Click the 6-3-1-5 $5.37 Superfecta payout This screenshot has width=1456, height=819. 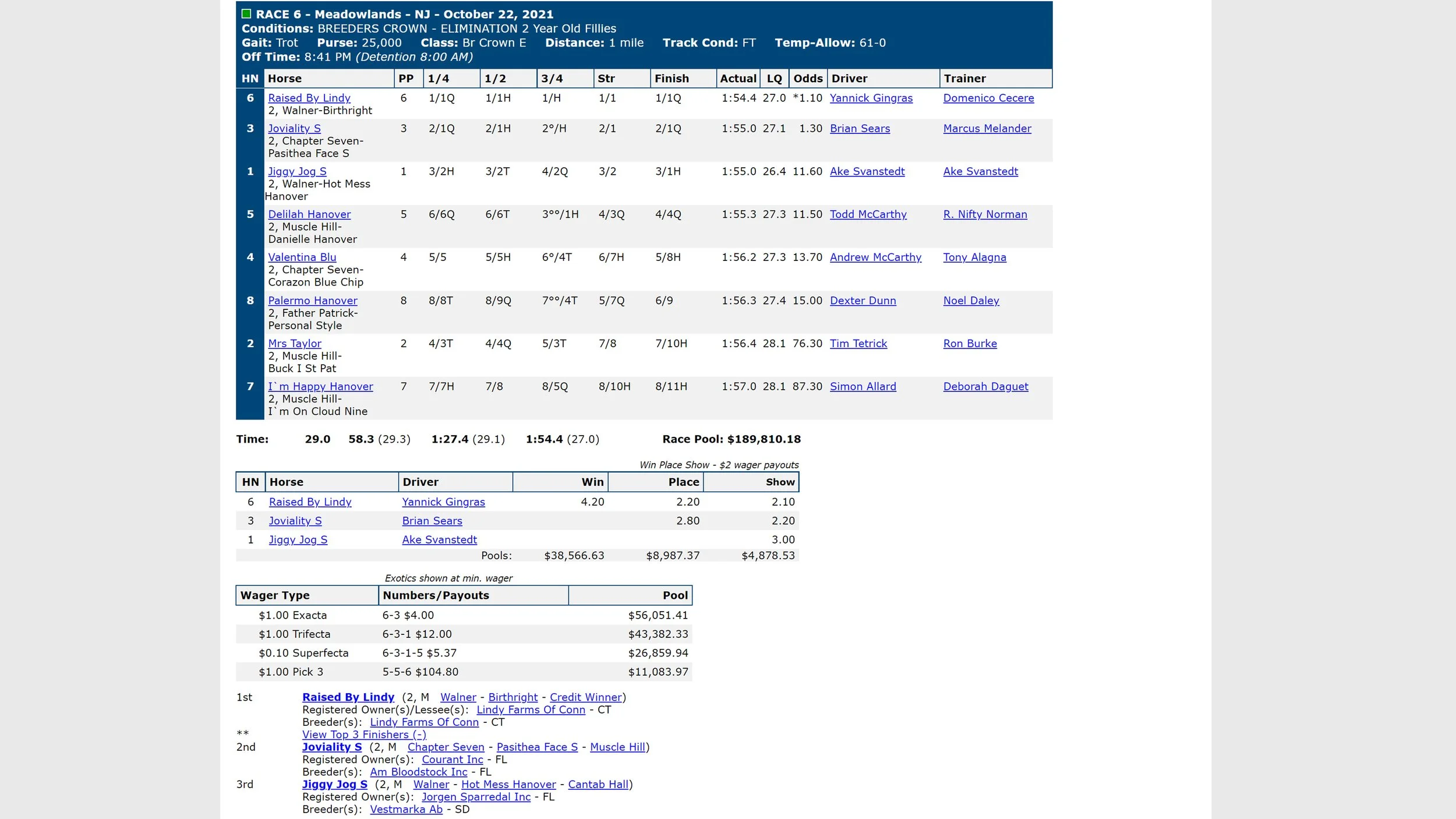419,653
